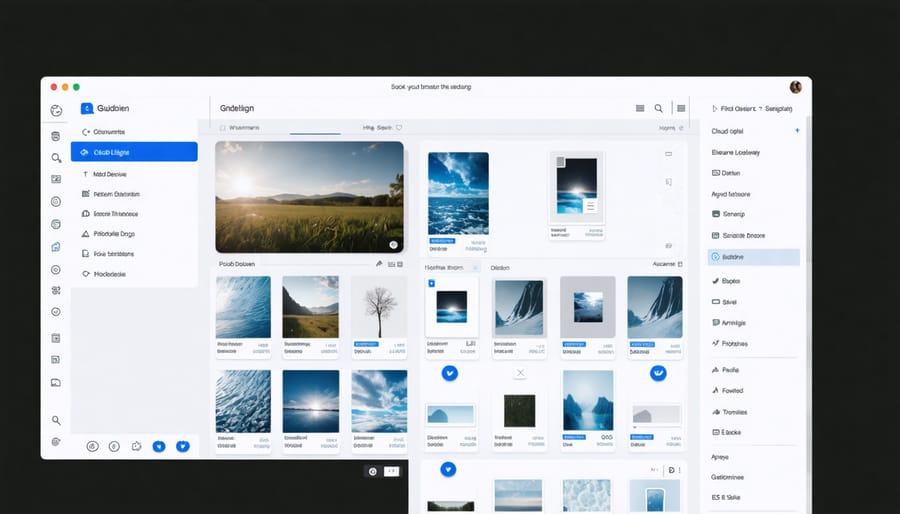Image resolution: width=900 pixels, height=514 pixels.
Task: Switch to the Diiston tab
Action: tap(500, 268)
